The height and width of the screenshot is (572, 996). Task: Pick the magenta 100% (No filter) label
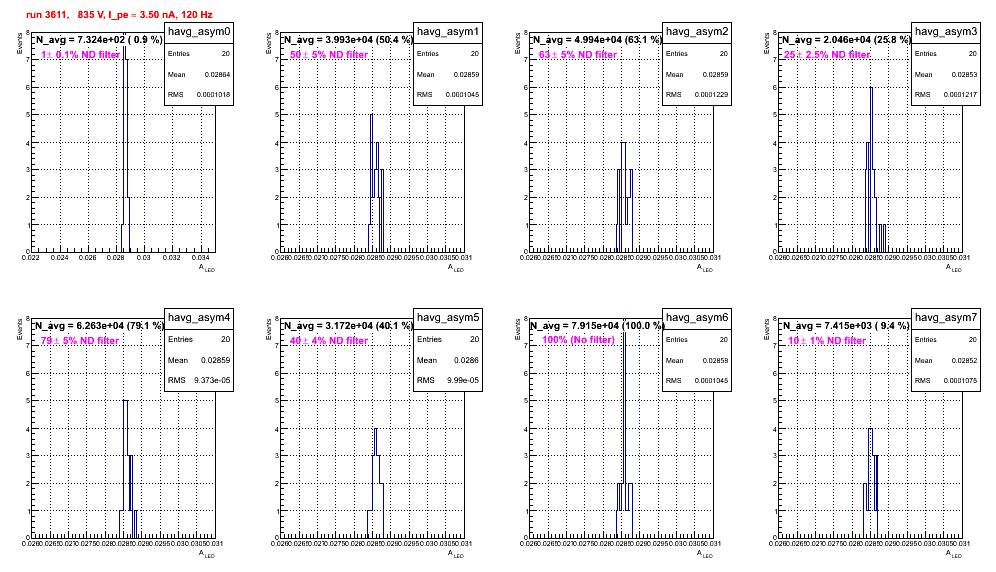(579, 340)
